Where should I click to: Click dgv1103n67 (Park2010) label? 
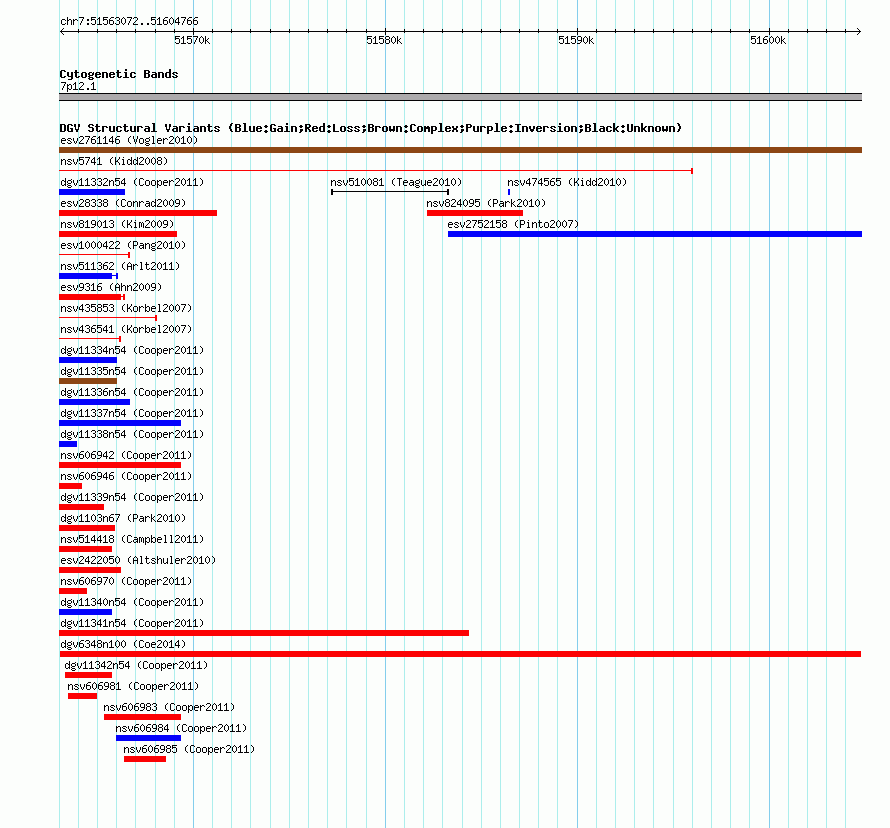123,518
